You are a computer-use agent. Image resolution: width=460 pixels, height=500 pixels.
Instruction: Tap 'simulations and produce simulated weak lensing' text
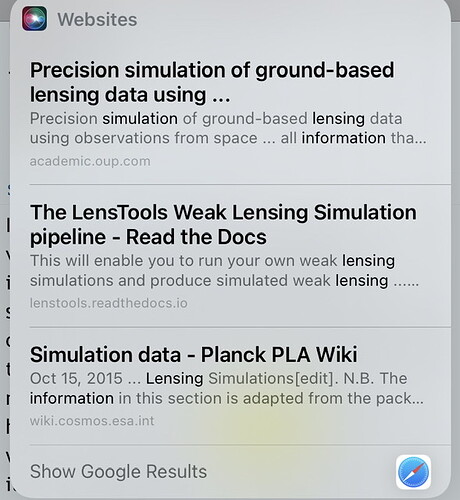click(209, 281)
